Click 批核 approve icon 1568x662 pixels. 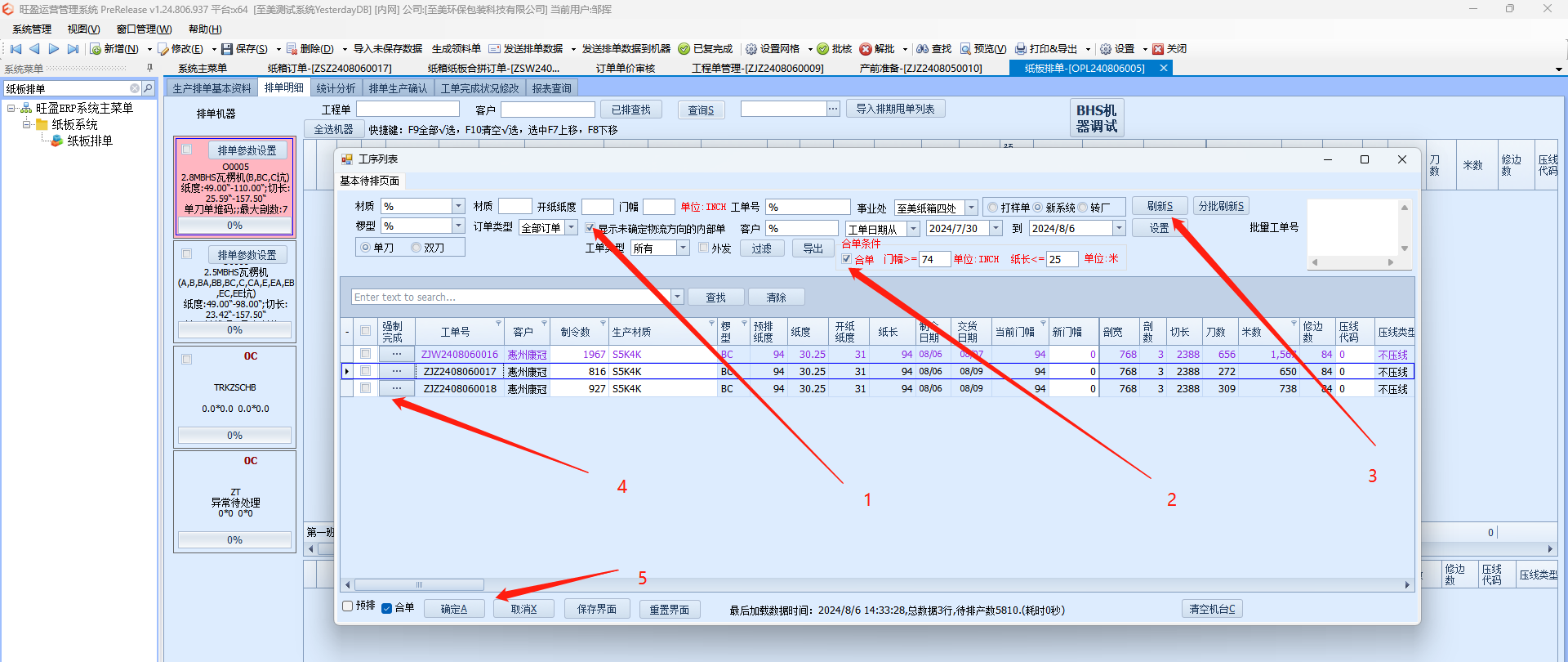coord(823,49)
